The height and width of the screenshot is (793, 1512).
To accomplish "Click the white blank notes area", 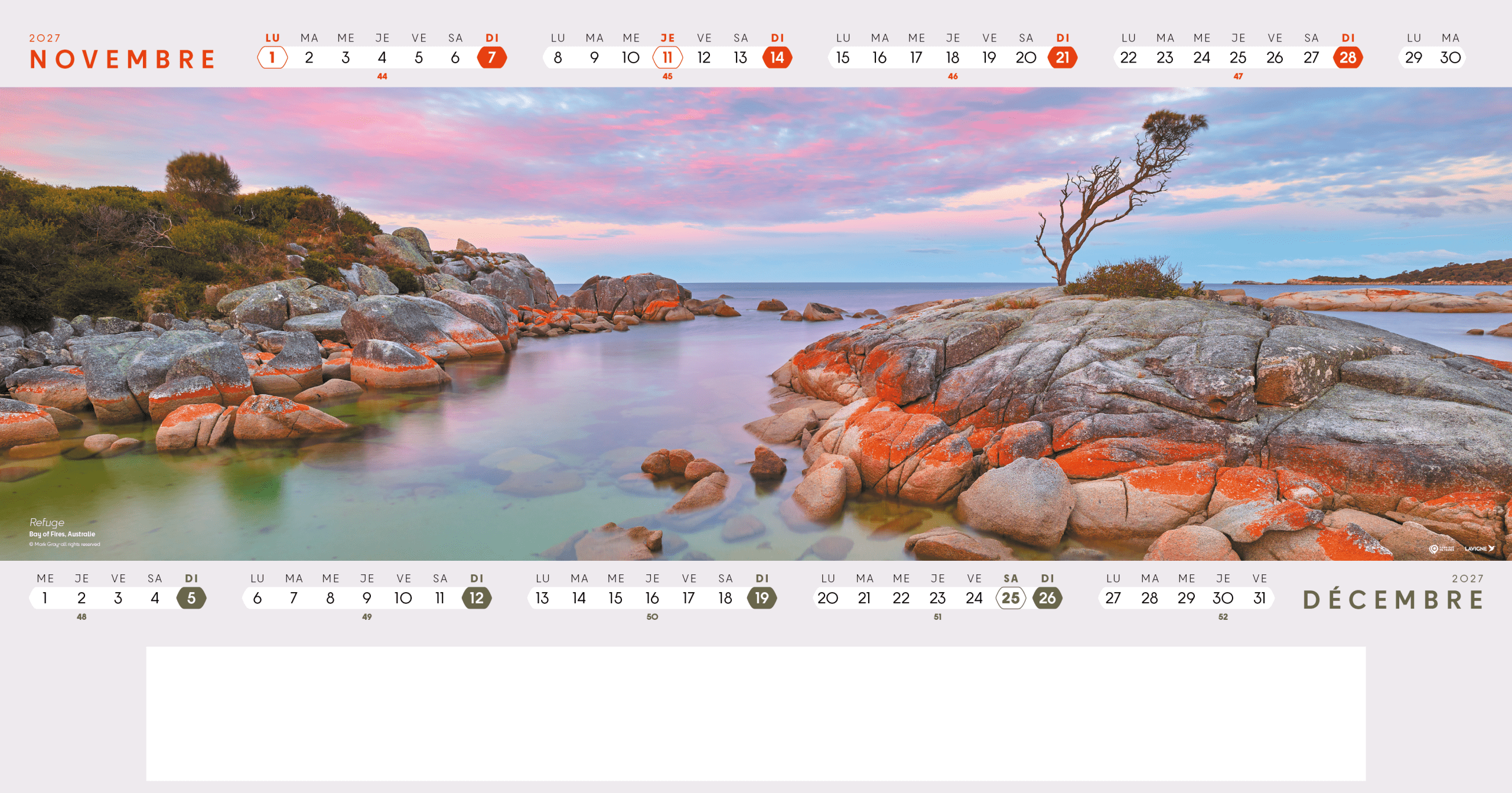I will [756, 713].
